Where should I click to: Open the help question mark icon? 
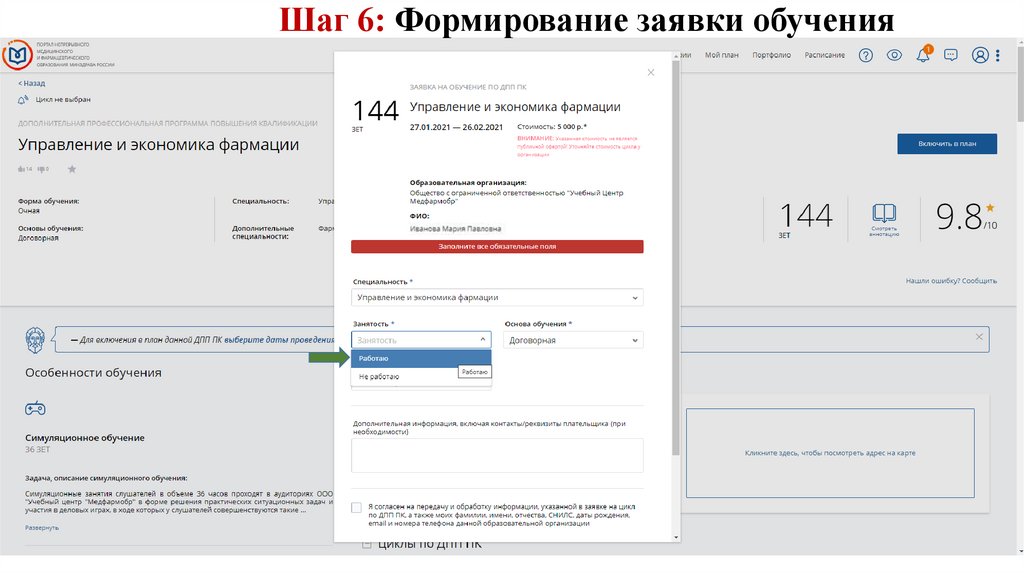pyautogui.click(x=865, y=56)
